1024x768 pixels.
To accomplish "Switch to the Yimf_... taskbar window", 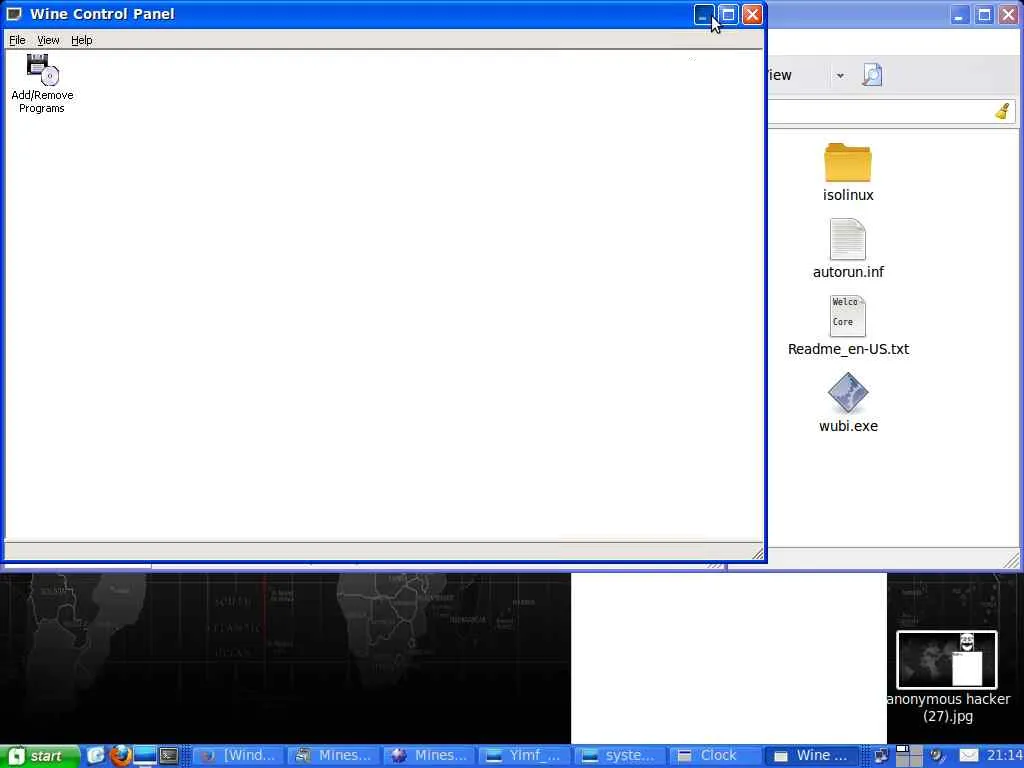I will pyautogui.click(x=524, y=756).
